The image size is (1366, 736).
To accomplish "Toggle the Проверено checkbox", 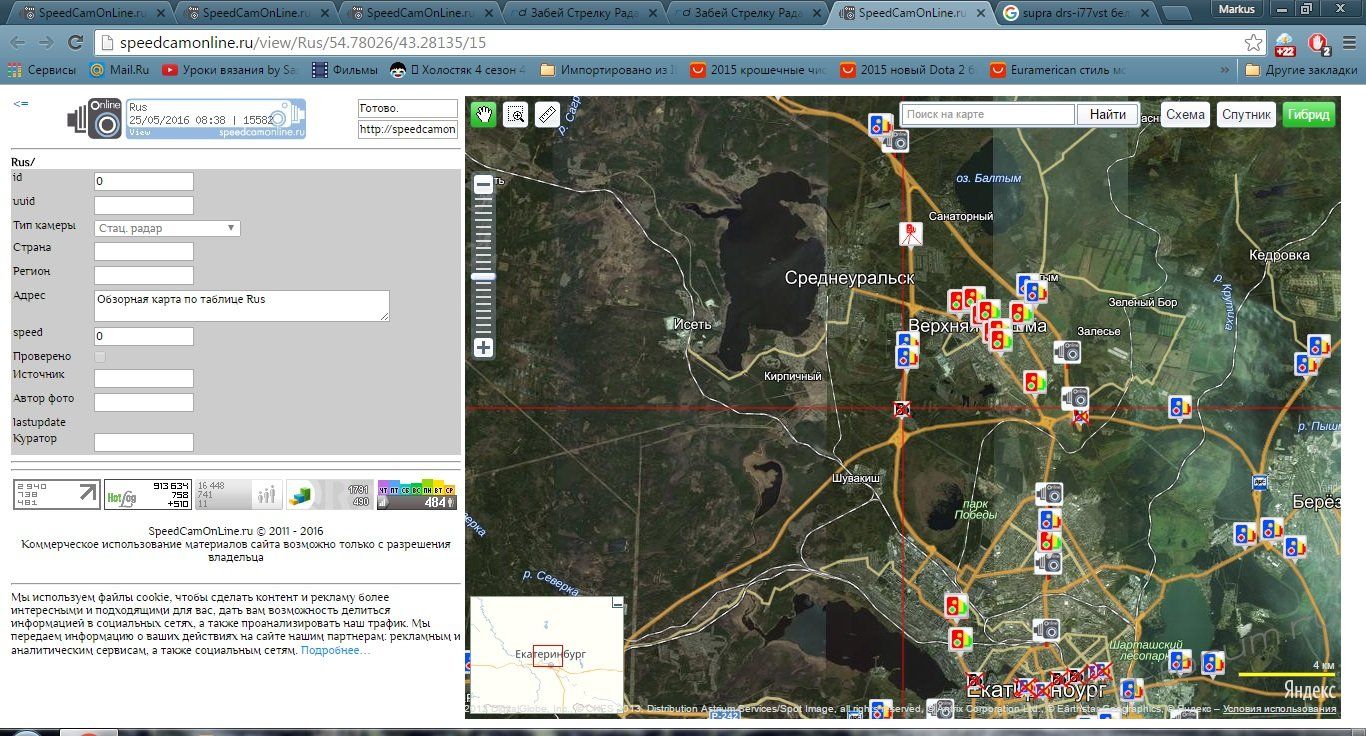I will (x=100, y=357).
